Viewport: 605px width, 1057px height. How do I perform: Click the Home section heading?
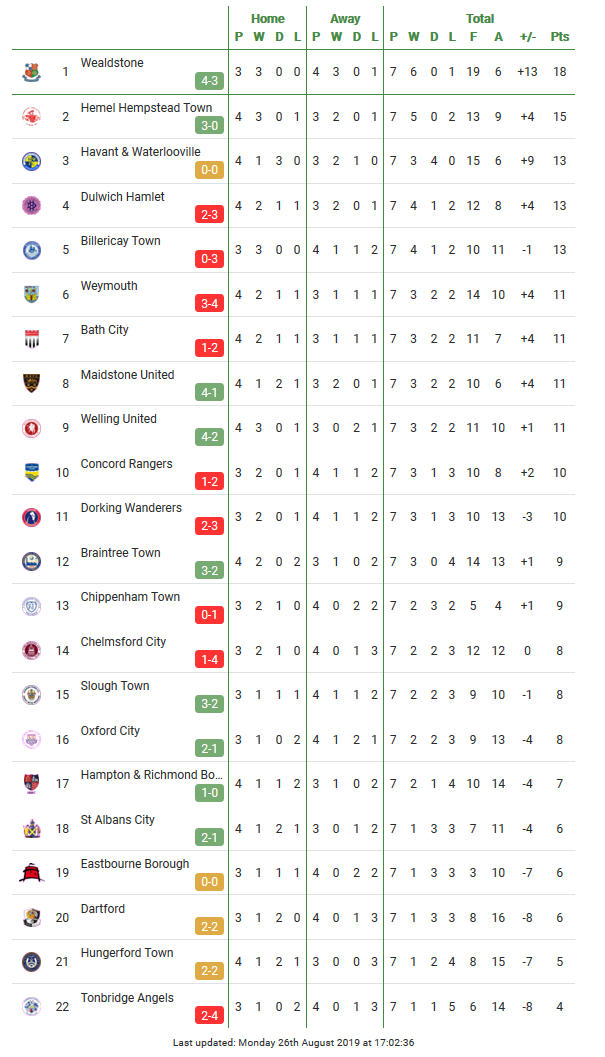(267, 18)
